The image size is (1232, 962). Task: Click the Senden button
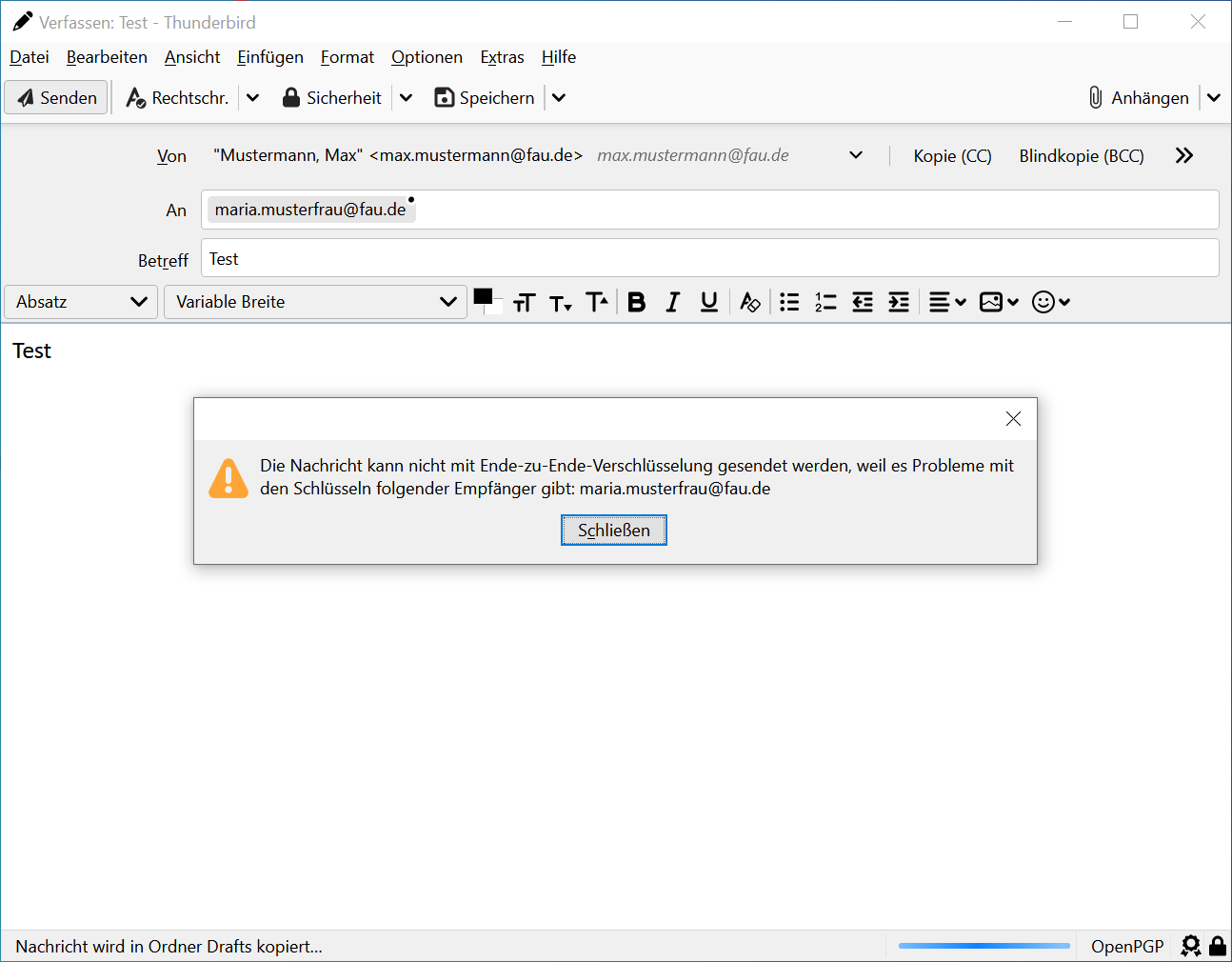[x=57, y=98]
